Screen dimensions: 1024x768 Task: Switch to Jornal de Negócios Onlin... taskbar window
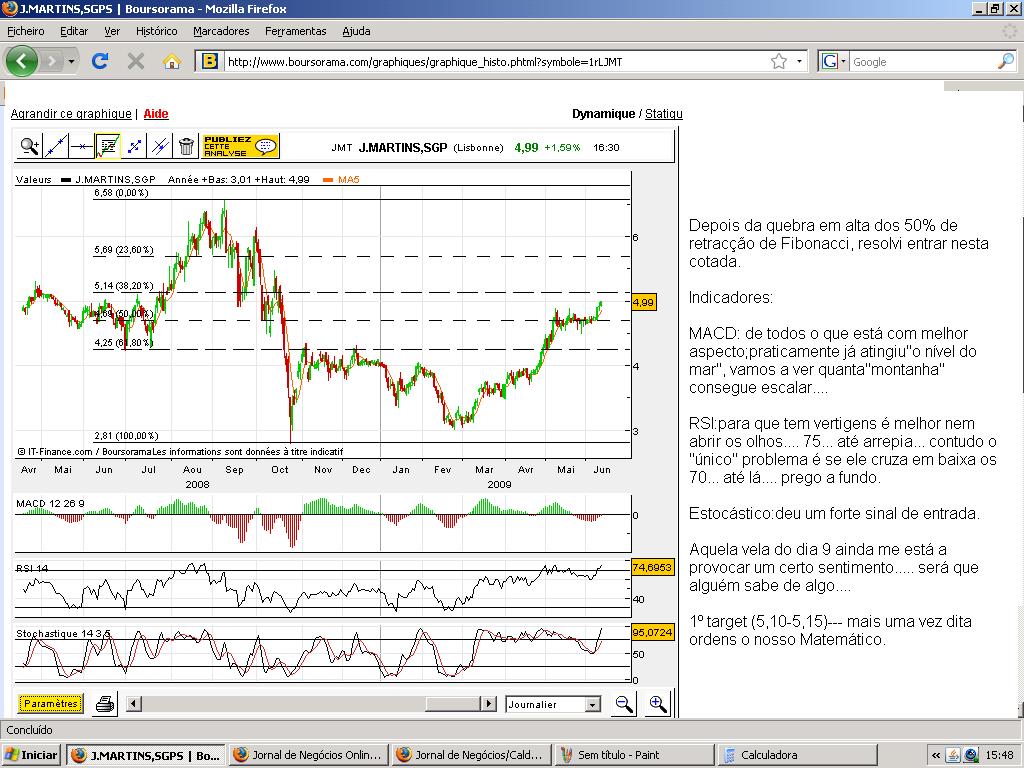tap(310, 755)
